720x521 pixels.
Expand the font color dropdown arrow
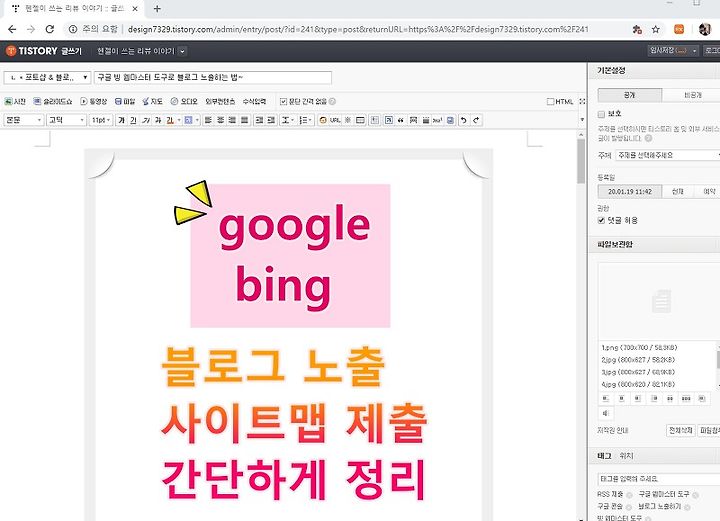point(179,120)
